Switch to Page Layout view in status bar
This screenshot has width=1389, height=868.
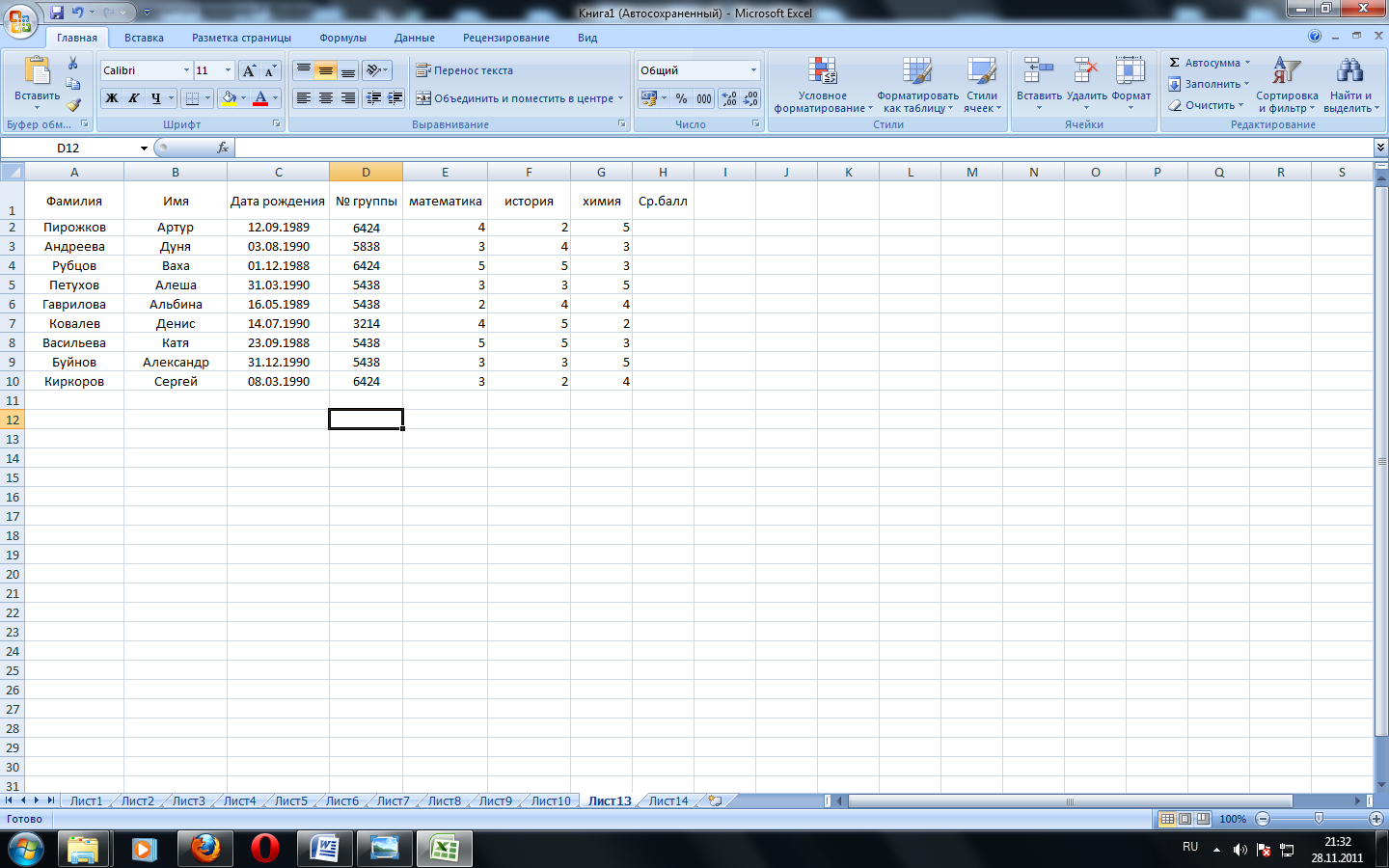(1185, 819)
